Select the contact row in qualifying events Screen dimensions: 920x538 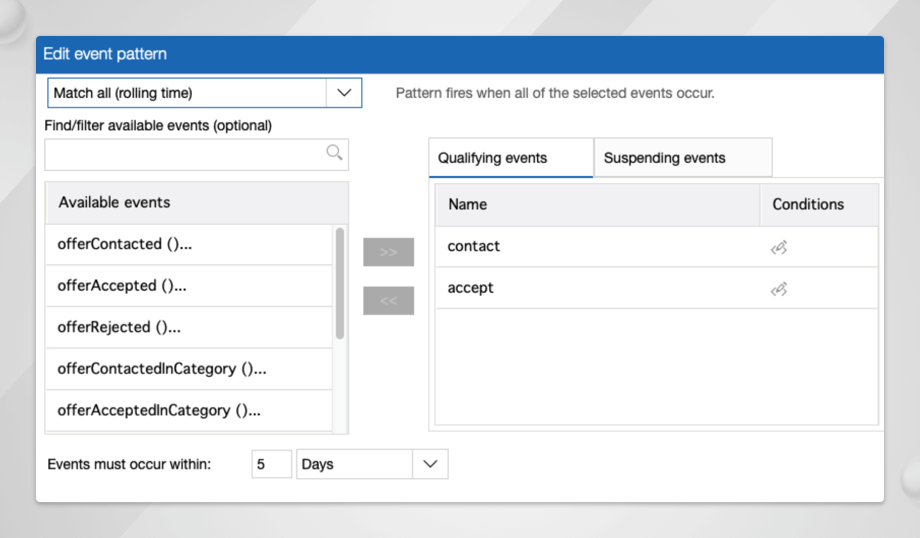point(596,247)
